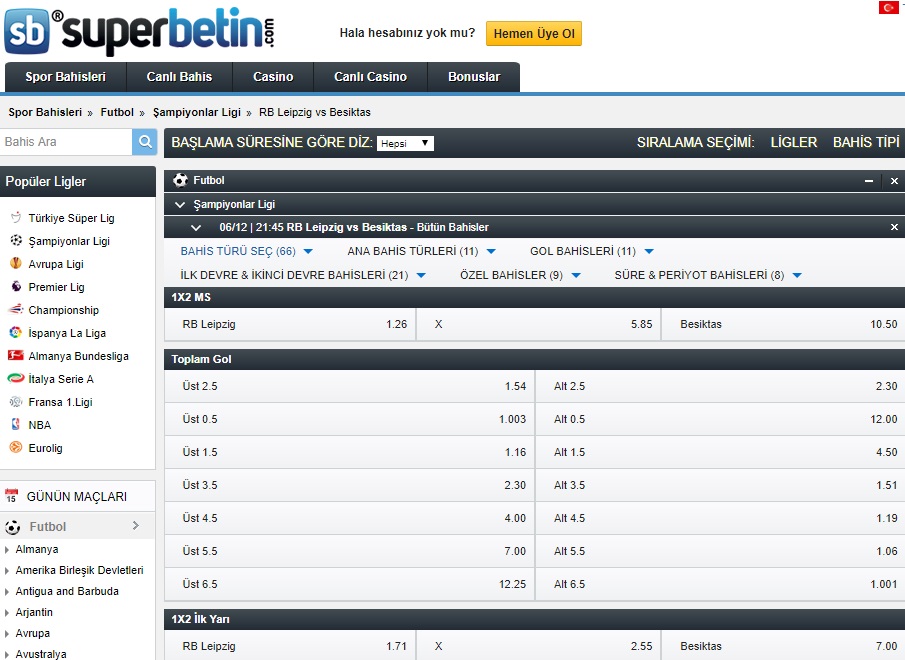Image resolution: width=905 pixels, height=660 pixels.
Task: Click the superbetin logo
Action: point(139,31)
